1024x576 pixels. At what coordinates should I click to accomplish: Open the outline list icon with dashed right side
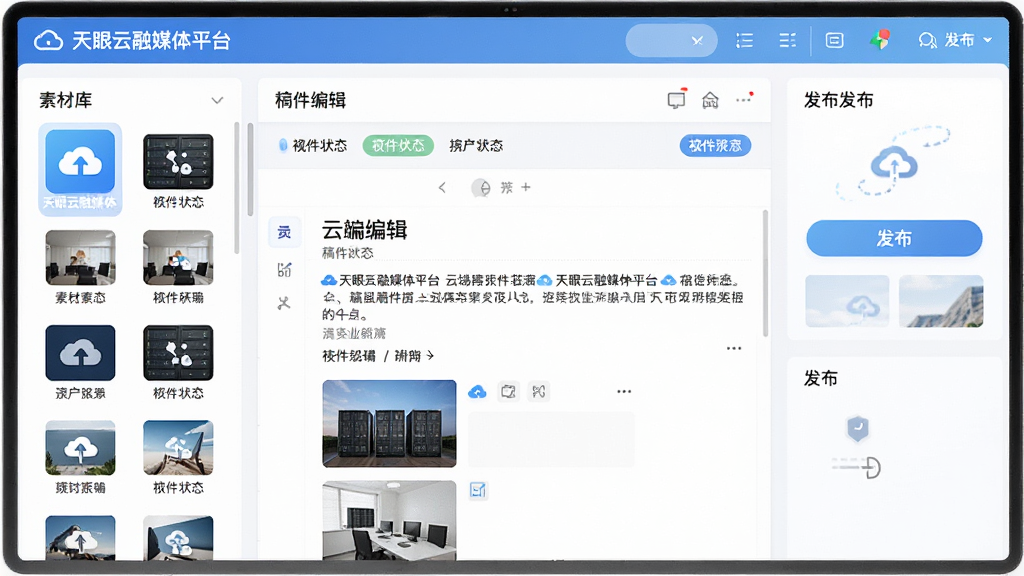point(788,40)
